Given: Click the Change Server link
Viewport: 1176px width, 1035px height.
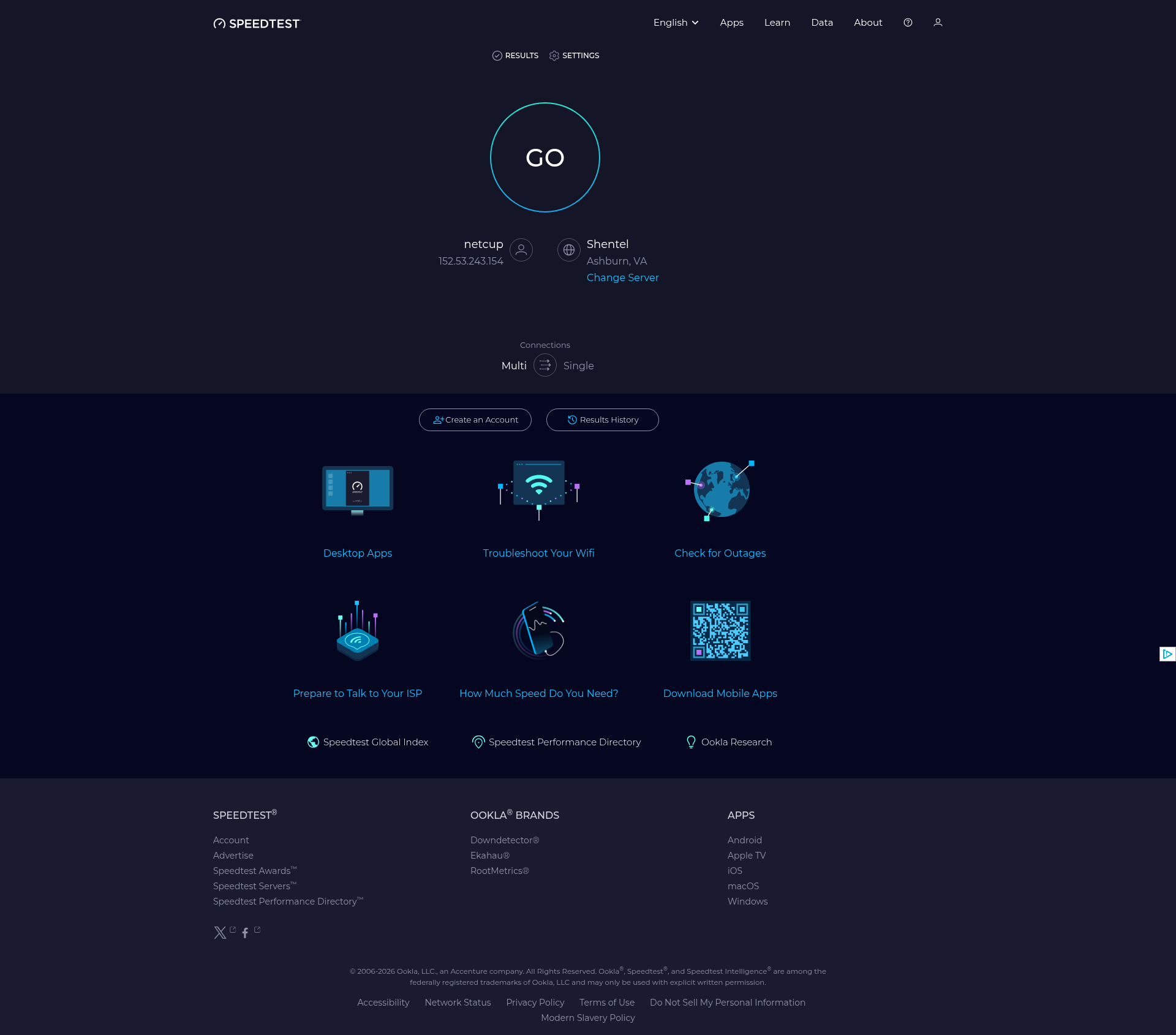Looking at the screenshot, I should point(623,277).
